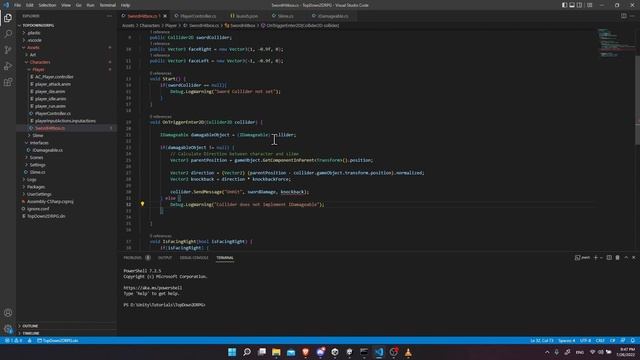The width and height of the screenshot is (640, 360).
Task: Expand the Slime folder
Action: [x=67, y=136]
